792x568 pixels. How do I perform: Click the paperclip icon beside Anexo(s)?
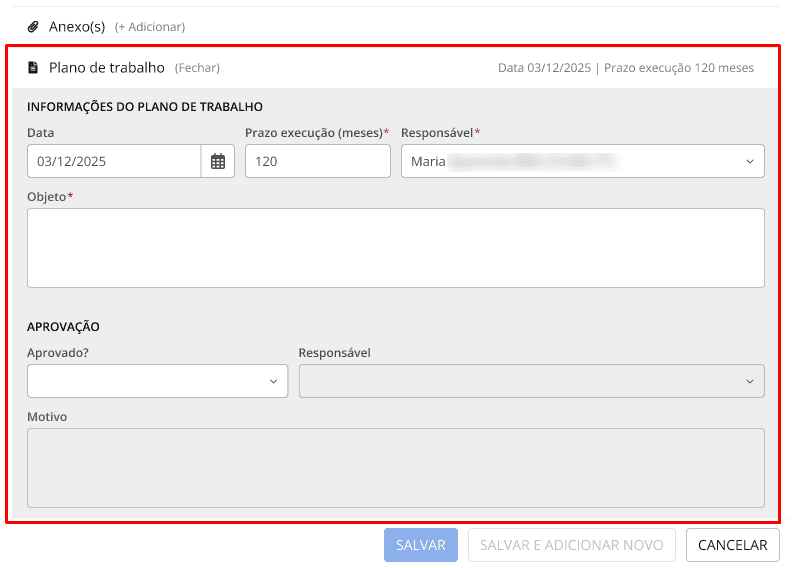pyautogui.click(x=33, y=27)
